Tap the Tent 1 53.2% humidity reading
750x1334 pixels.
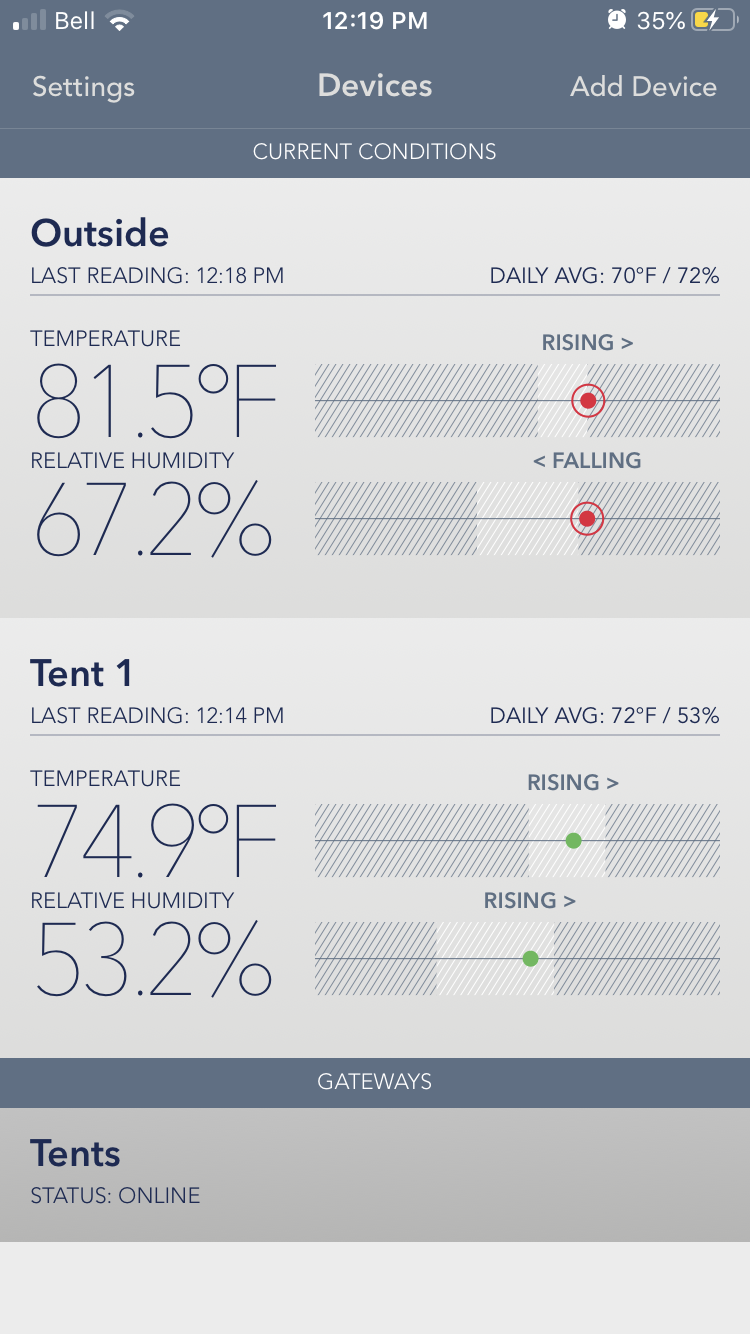pyautogui.click(x=153, y=959)
